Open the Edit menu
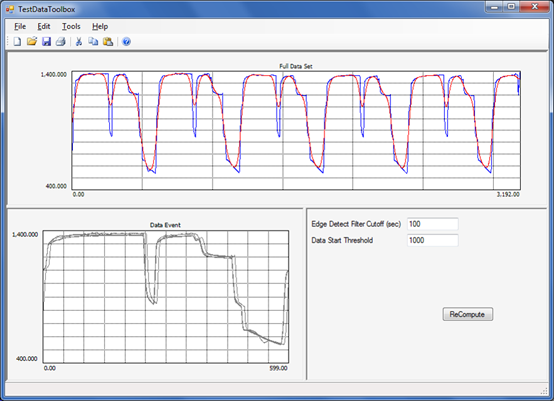The width and height of the screenshot is (554, 401). [44, 26]
